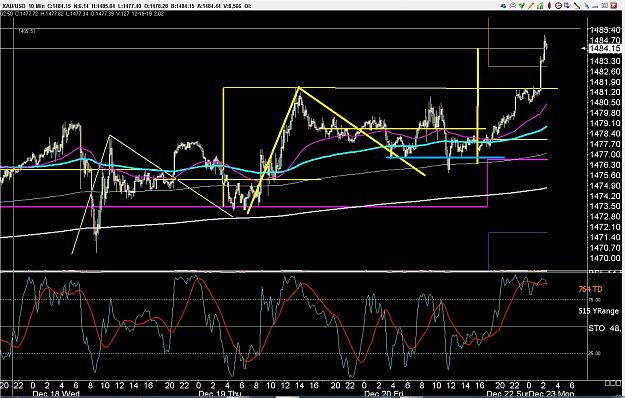This screenshot has width=625, height=398.
Task: Click the dark cloud icon in the toolbar
Action: click(x=503, y=6)
